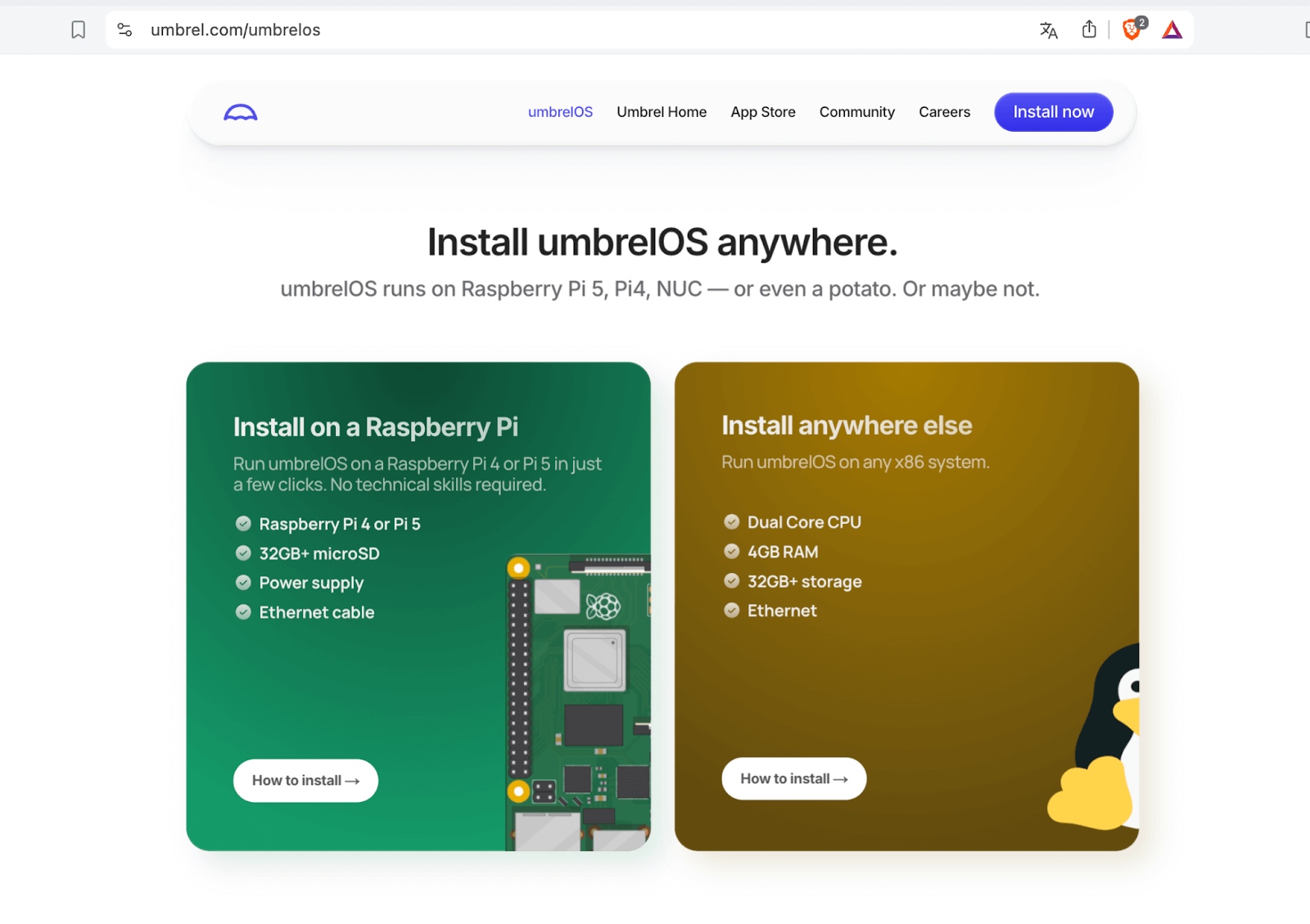Image resolution: width=1310 pixels, height=924 pixels.
Task: Click the Raspberry Pi board illustration
Action: click(578, 703)
